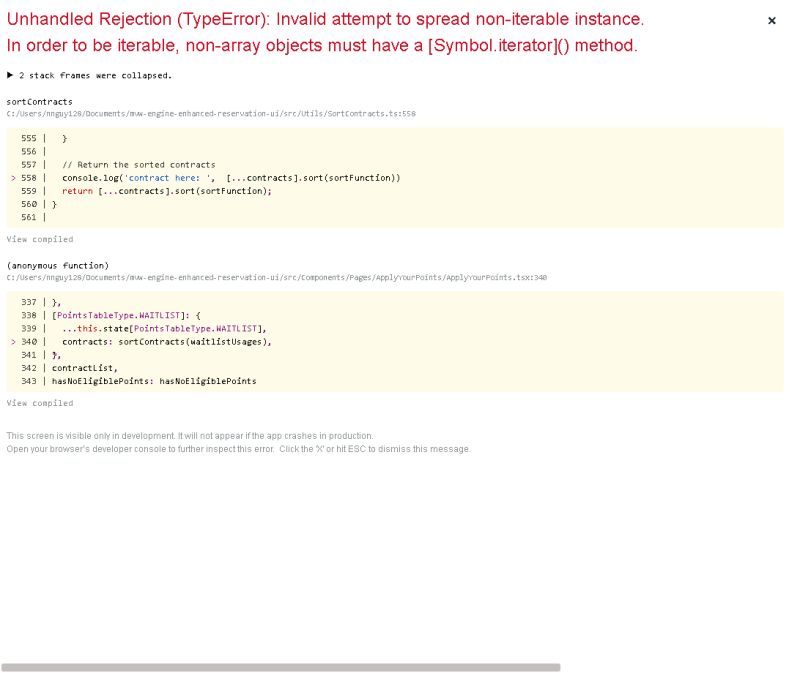
Task: Click the sortContracts stack frame heading
Action: pos(37,101)
